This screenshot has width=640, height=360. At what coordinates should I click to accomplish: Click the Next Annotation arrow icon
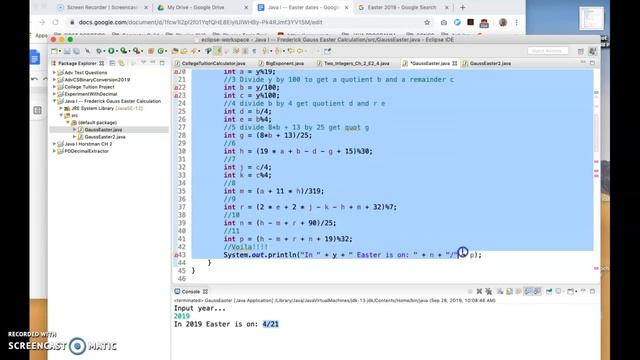(x=264, y=51)
